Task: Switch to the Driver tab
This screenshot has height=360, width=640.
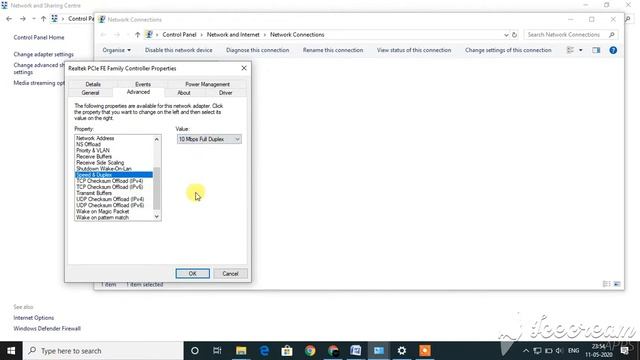Action: (x=225, y=93)
